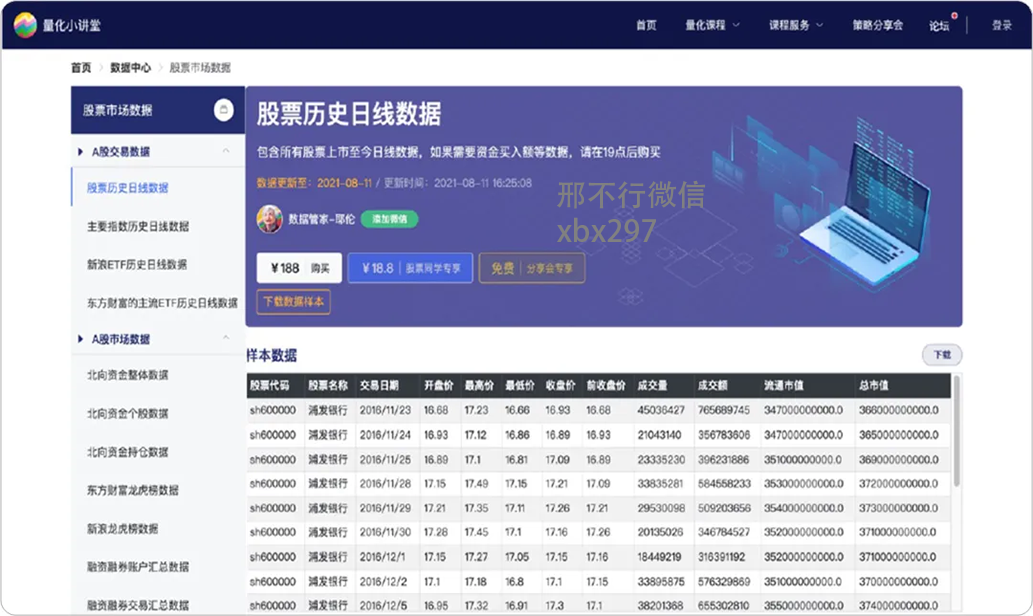
Task: Click 数据中心 breadcrumb link
Action: click(x=130, y=67)
